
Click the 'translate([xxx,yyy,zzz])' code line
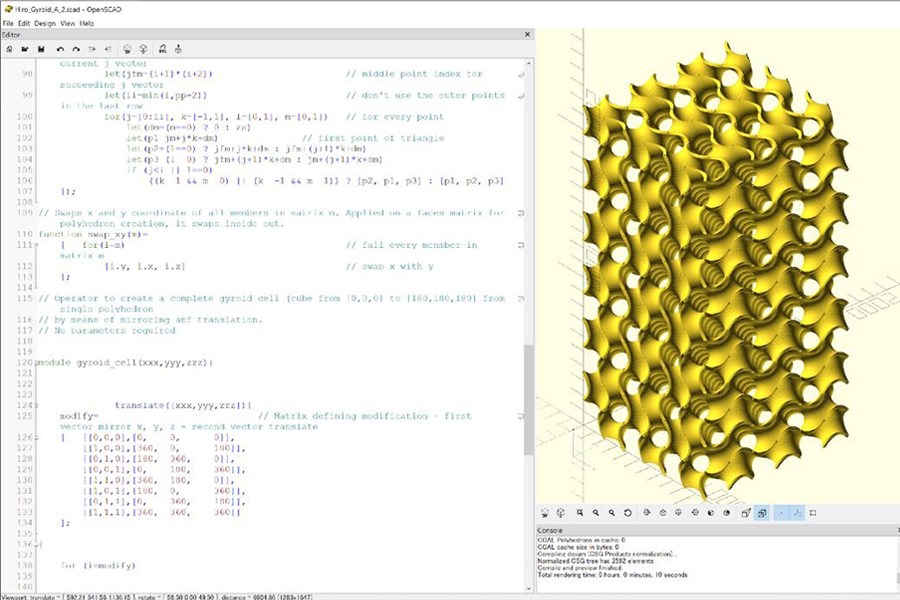click(x=183, y=405)
